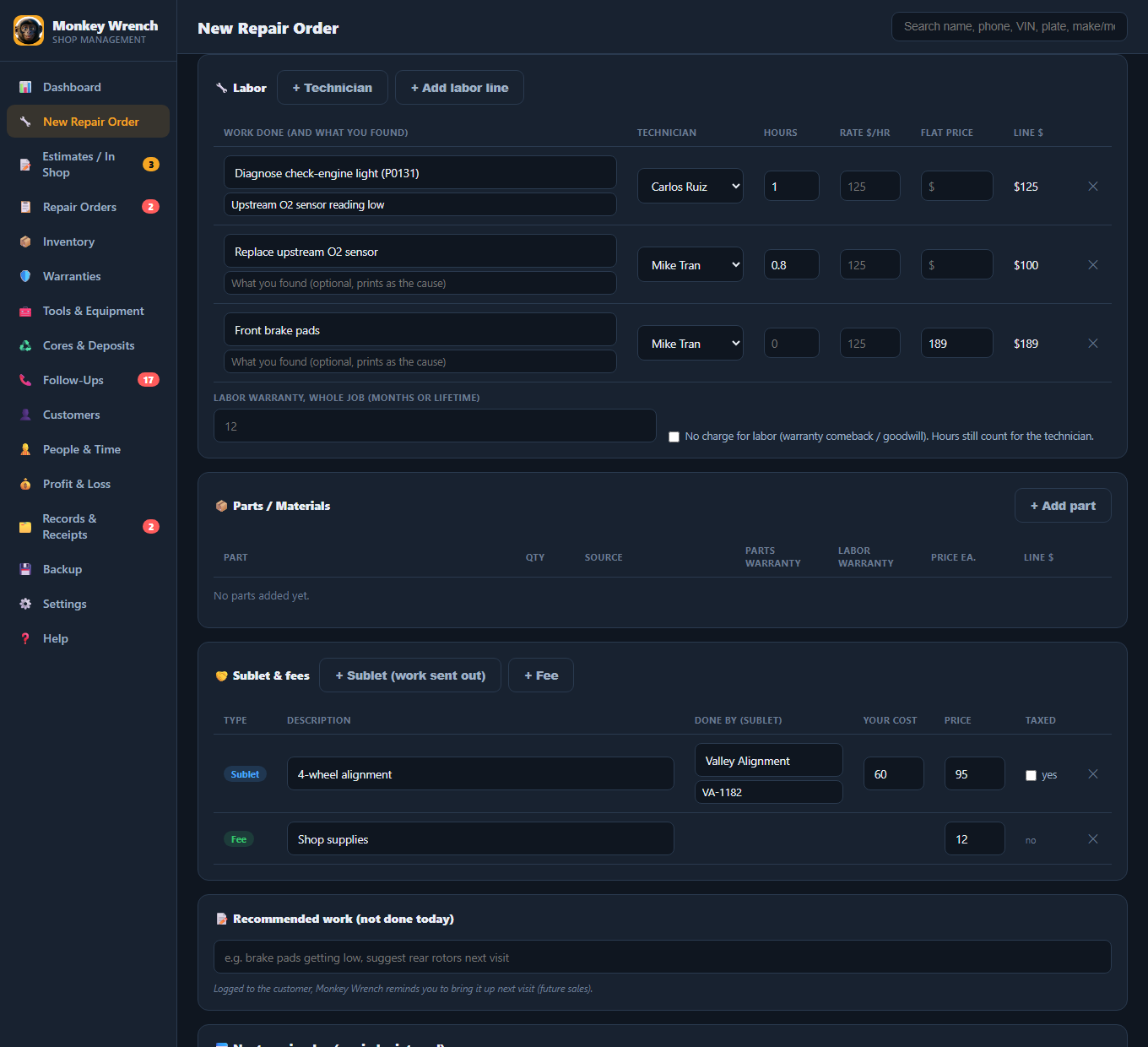1148x1047 pixels.
Task: Delete the Shop supplies fee row
Action: coord(1093,839)
